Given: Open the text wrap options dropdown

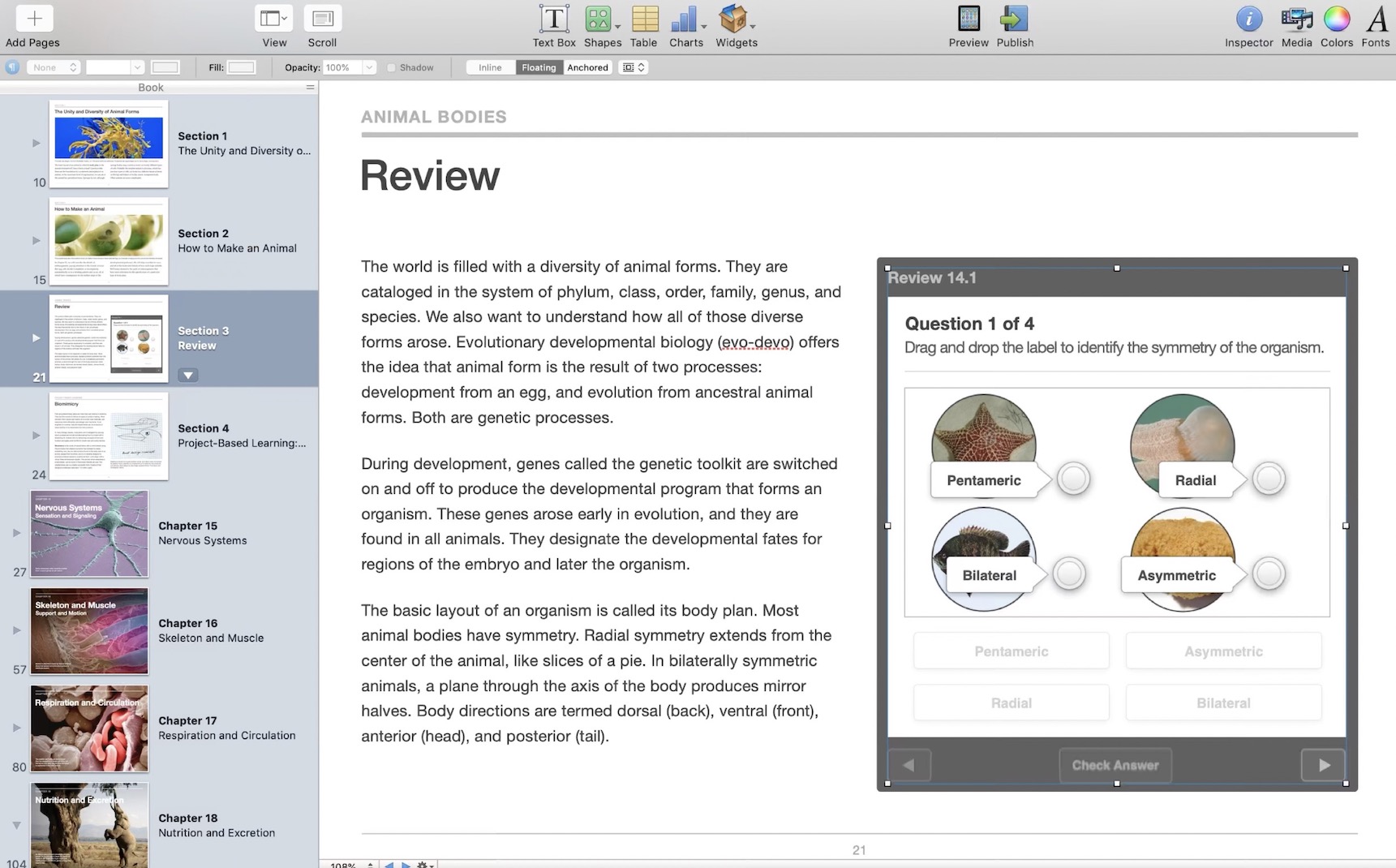Looking at the screenshot, I should [633, 67].
